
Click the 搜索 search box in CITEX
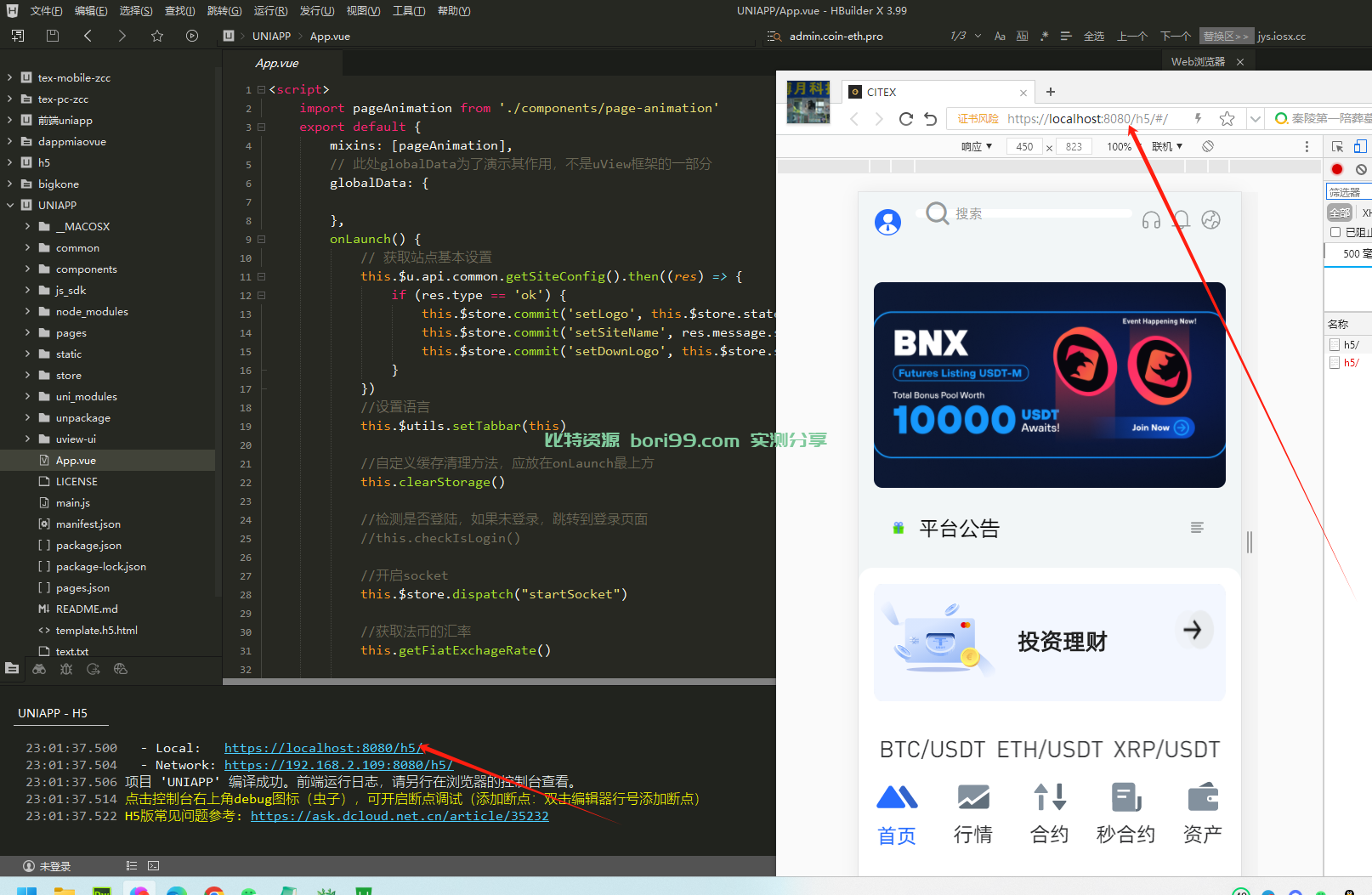[x=1024, y=213]
